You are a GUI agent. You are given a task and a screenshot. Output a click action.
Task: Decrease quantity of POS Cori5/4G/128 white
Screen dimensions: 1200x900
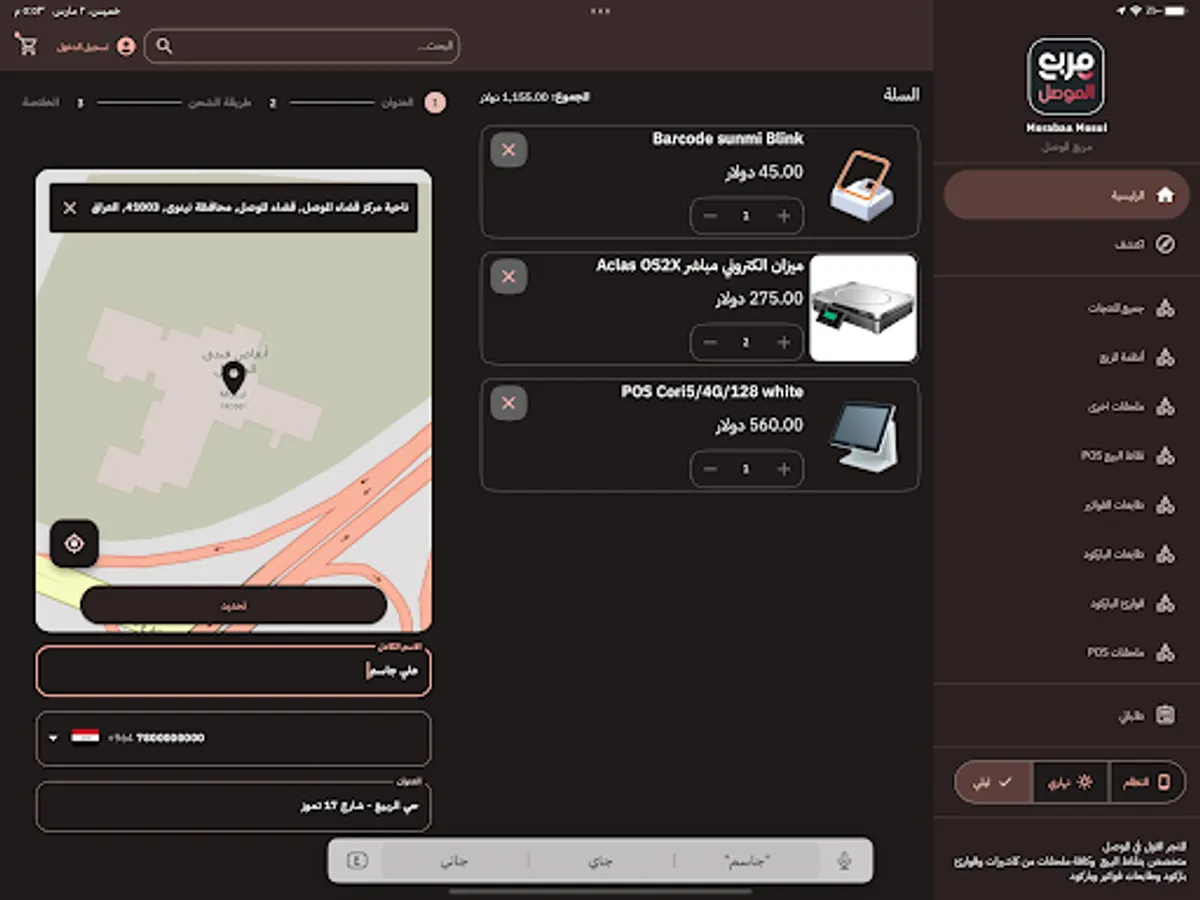tap(710, 469)
